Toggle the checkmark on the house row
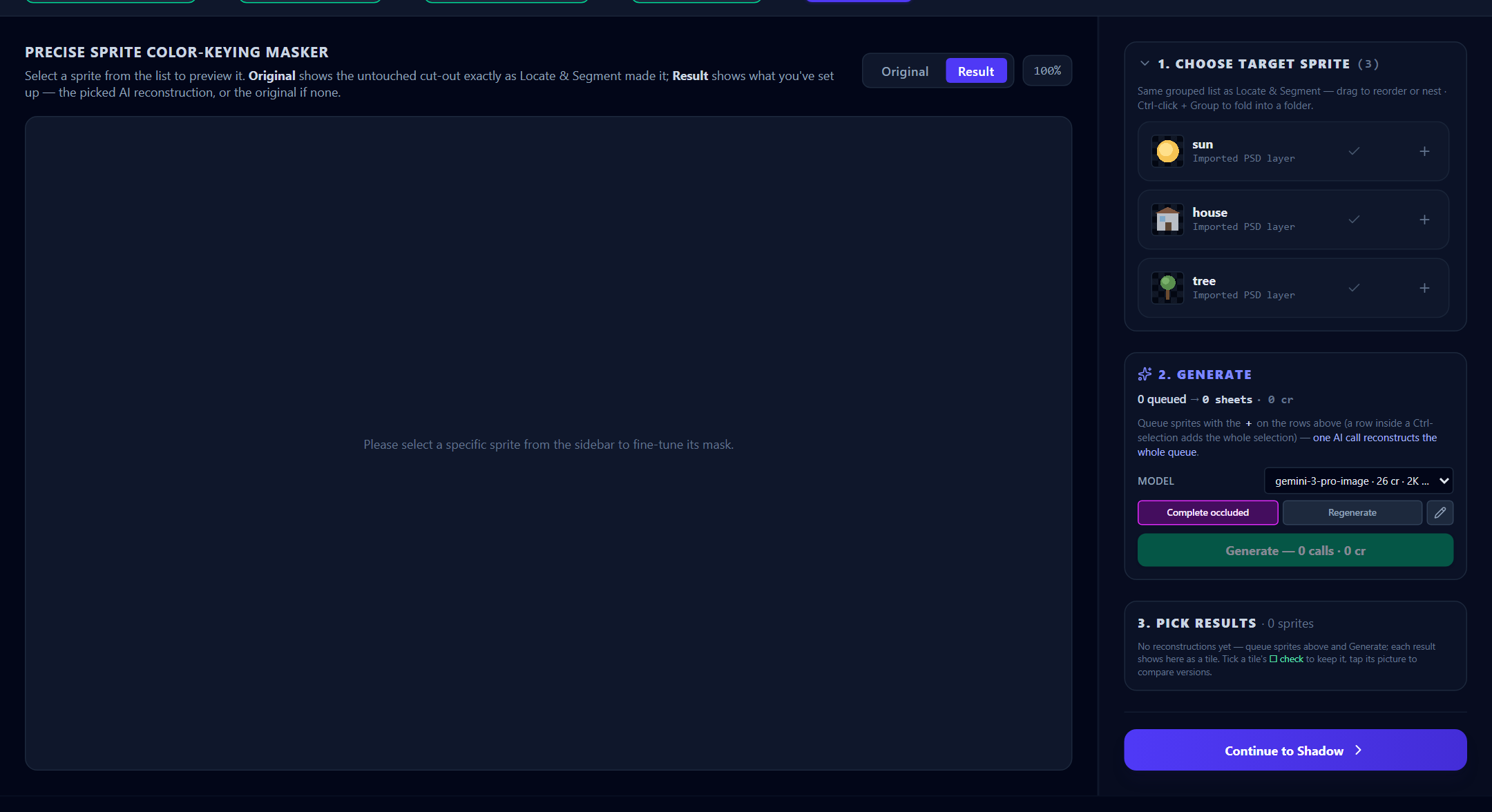This screenshot has width=1492, height=812. (x=1354, y=220)
